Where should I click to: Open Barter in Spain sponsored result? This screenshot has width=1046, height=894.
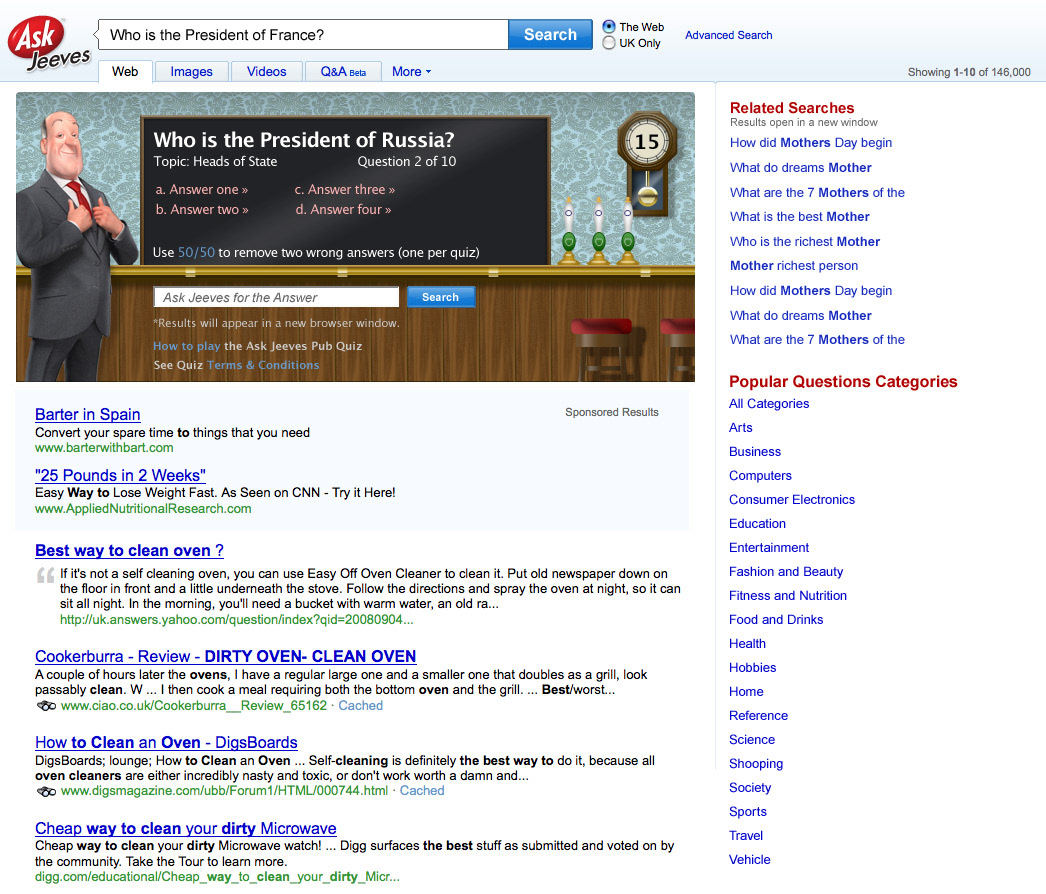[x=87, y=414]
